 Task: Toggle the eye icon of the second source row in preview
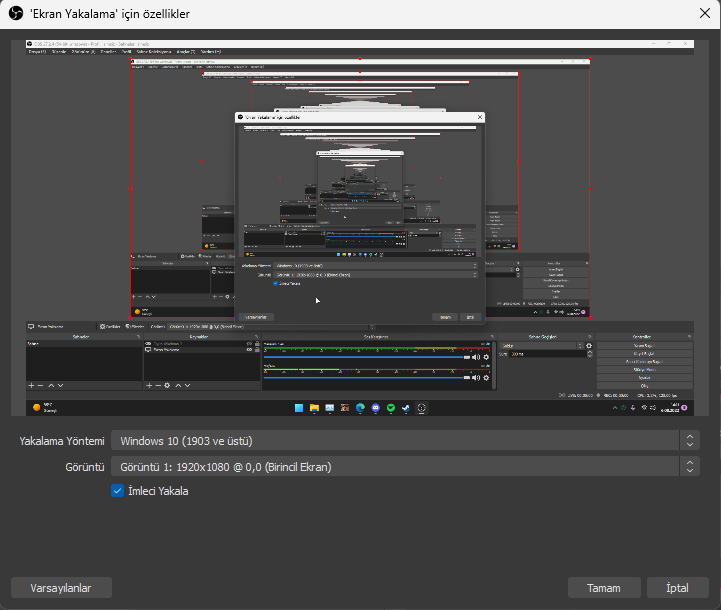point(249,349)
